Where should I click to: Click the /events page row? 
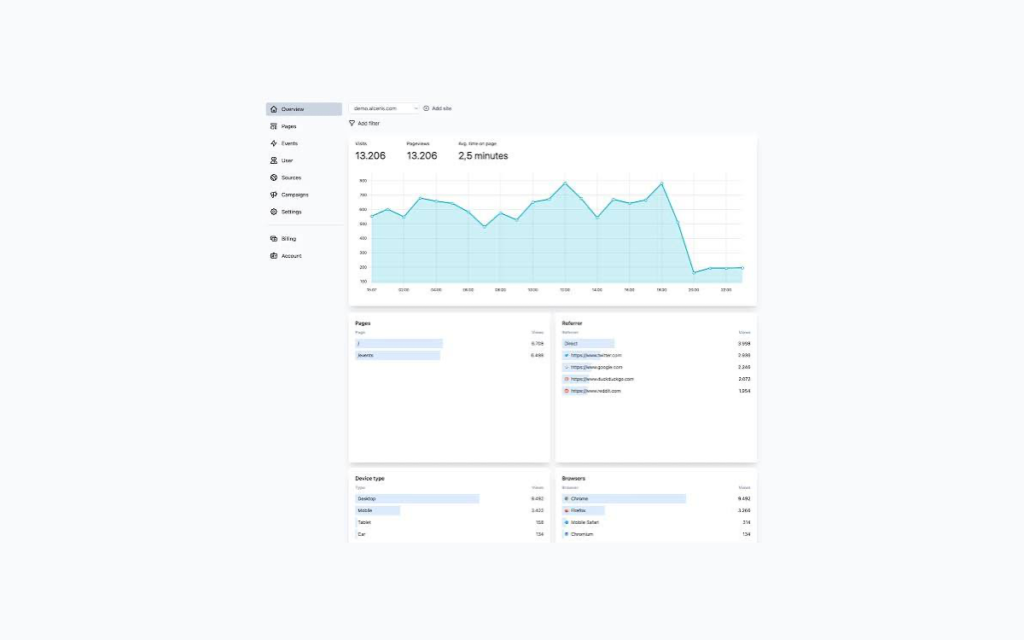tap(449, 355)
